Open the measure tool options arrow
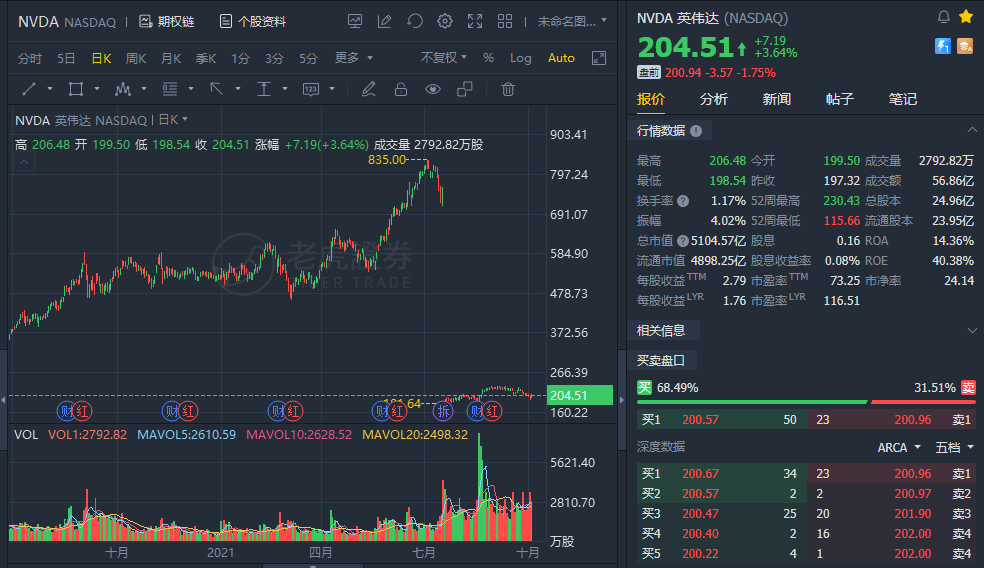The width and height of the screenshot is (984, 568). pos(285,89)
